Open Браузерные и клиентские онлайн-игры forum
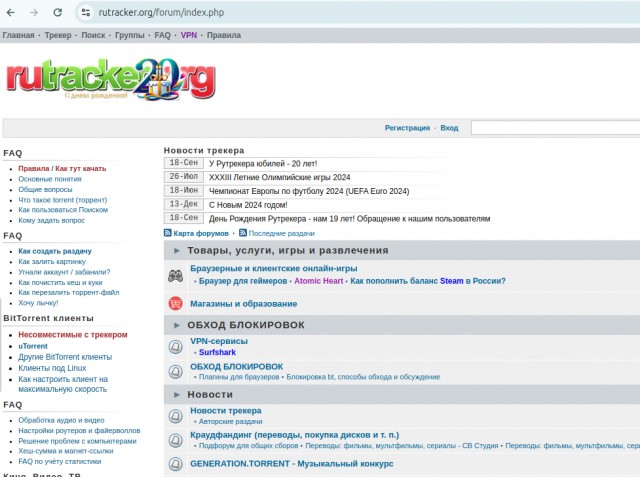The image size is (640, 477). [x=273, y=268]
